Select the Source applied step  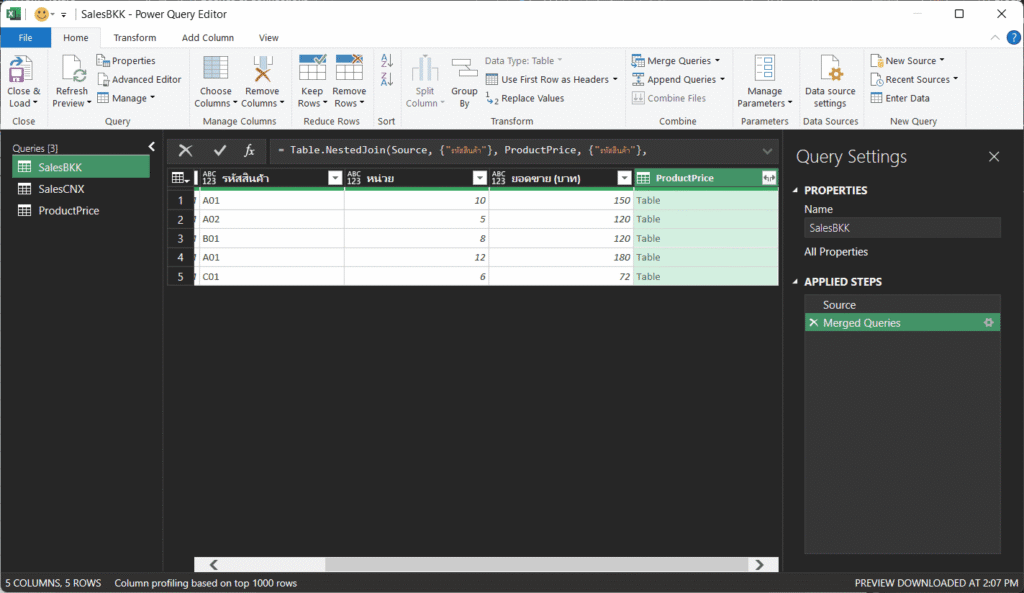pos(902,305)
